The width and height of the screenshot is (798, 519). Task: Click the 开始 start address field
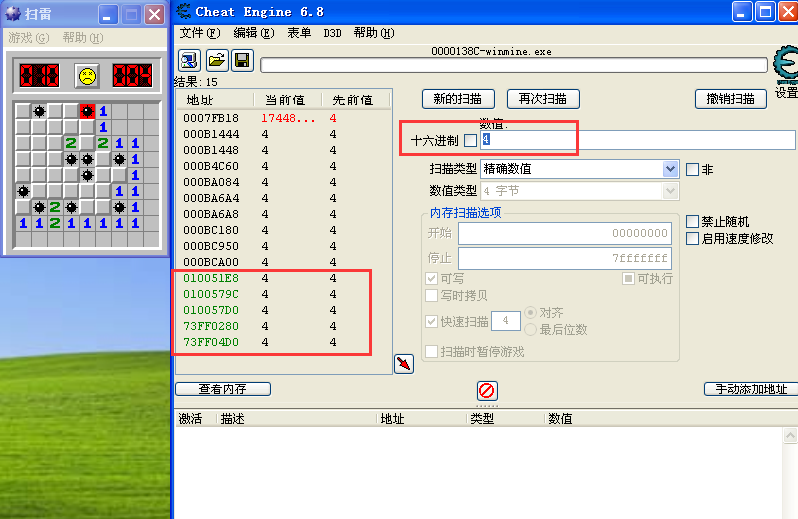pyautogui.click(x=565, y=234)
